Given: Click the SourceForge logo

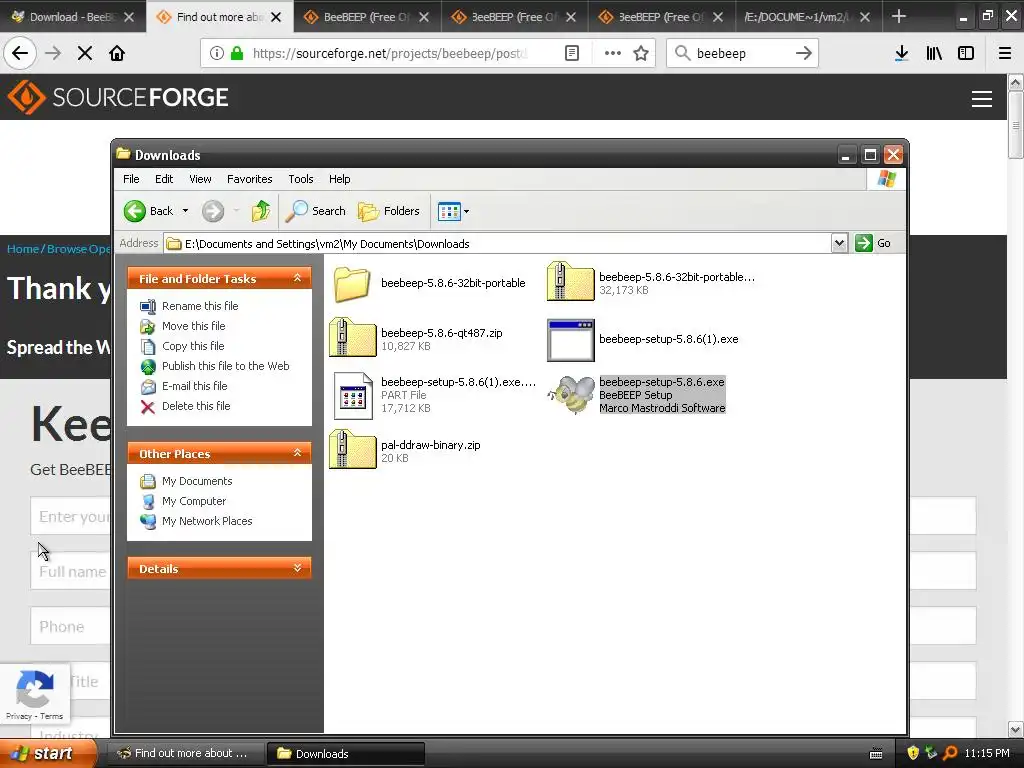Looking at the screenshot, I should 118,97.
